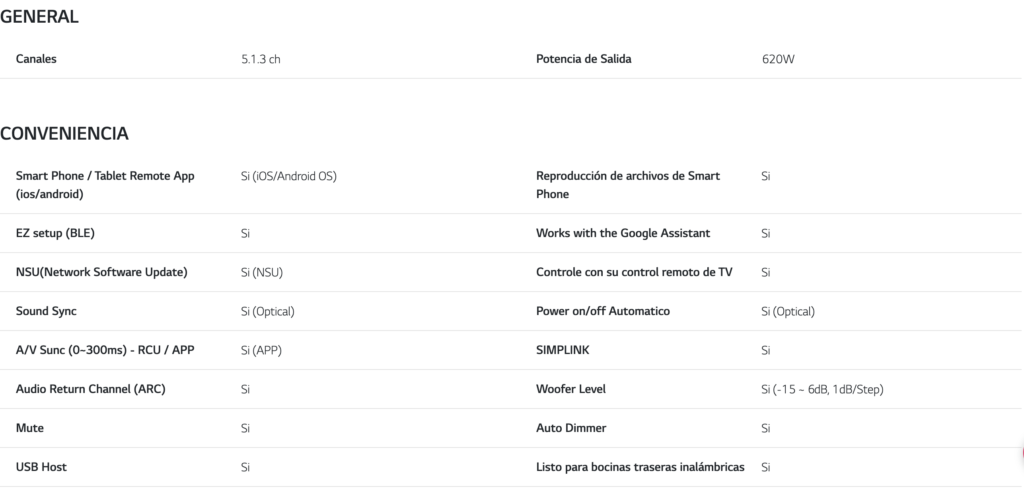This screenshot has height=498, width=1024.
Task: Click the 5.1.3 ch channel value
Action: [x=261, y=59]
